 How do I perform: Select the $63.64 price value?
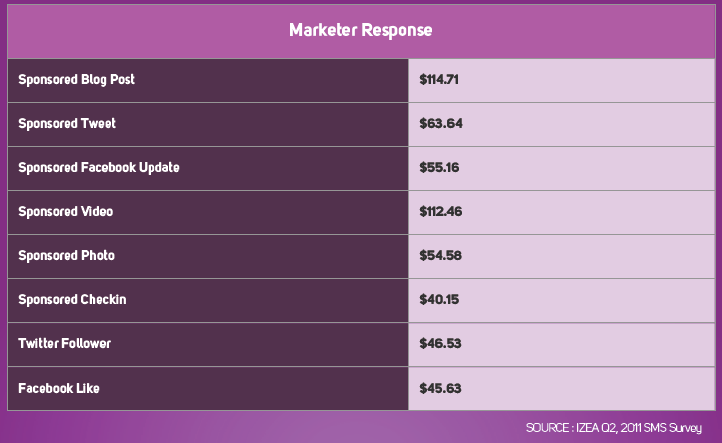[x=441, y=124]
